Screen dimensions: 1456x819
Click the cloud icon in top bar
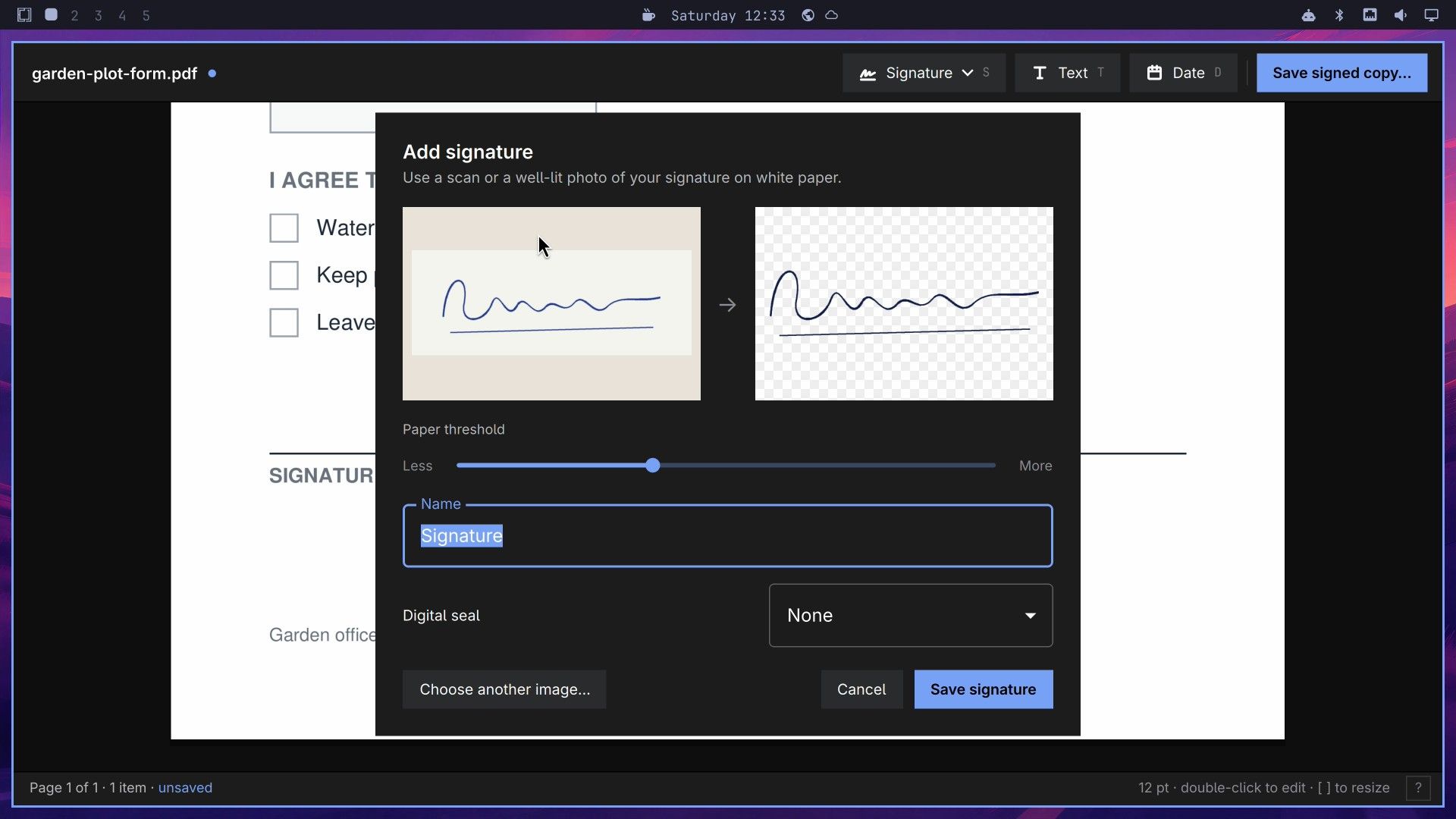pyautogui.click(x=832, y=15)
